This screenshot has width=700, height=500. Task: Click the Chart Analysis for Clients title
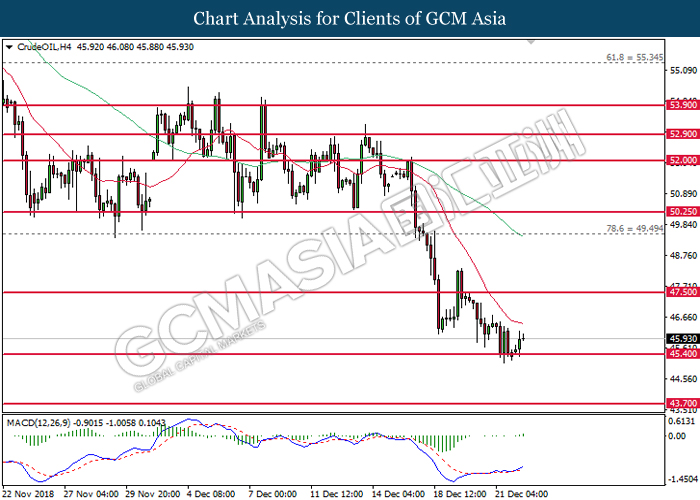click(x=350, y=18)
